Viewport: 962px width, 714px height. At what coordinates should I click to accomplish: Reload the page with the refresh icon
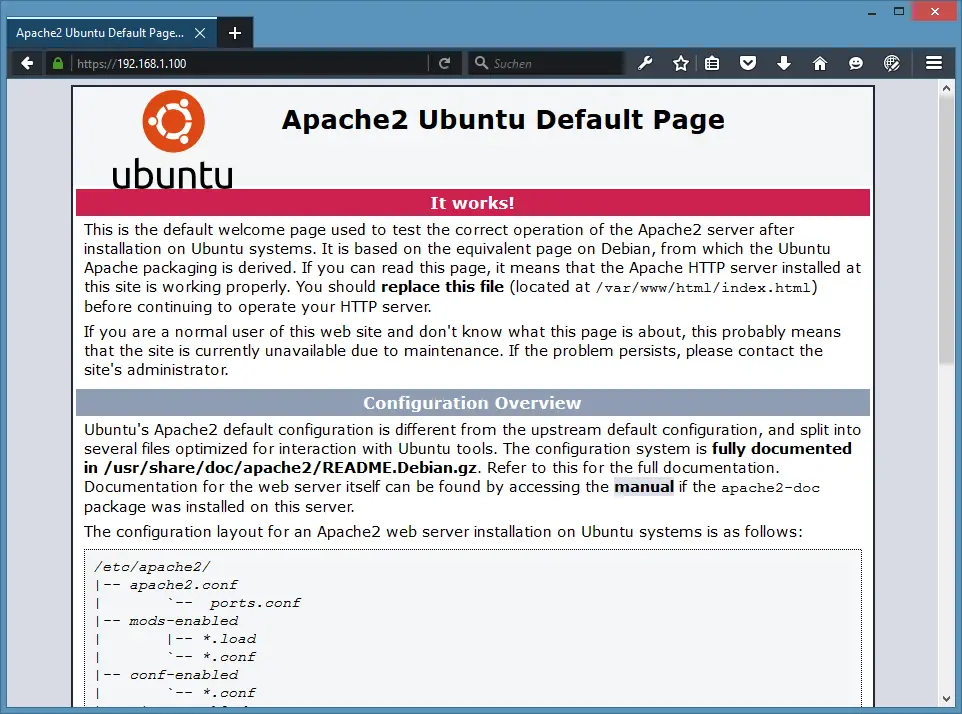(445, 63)
